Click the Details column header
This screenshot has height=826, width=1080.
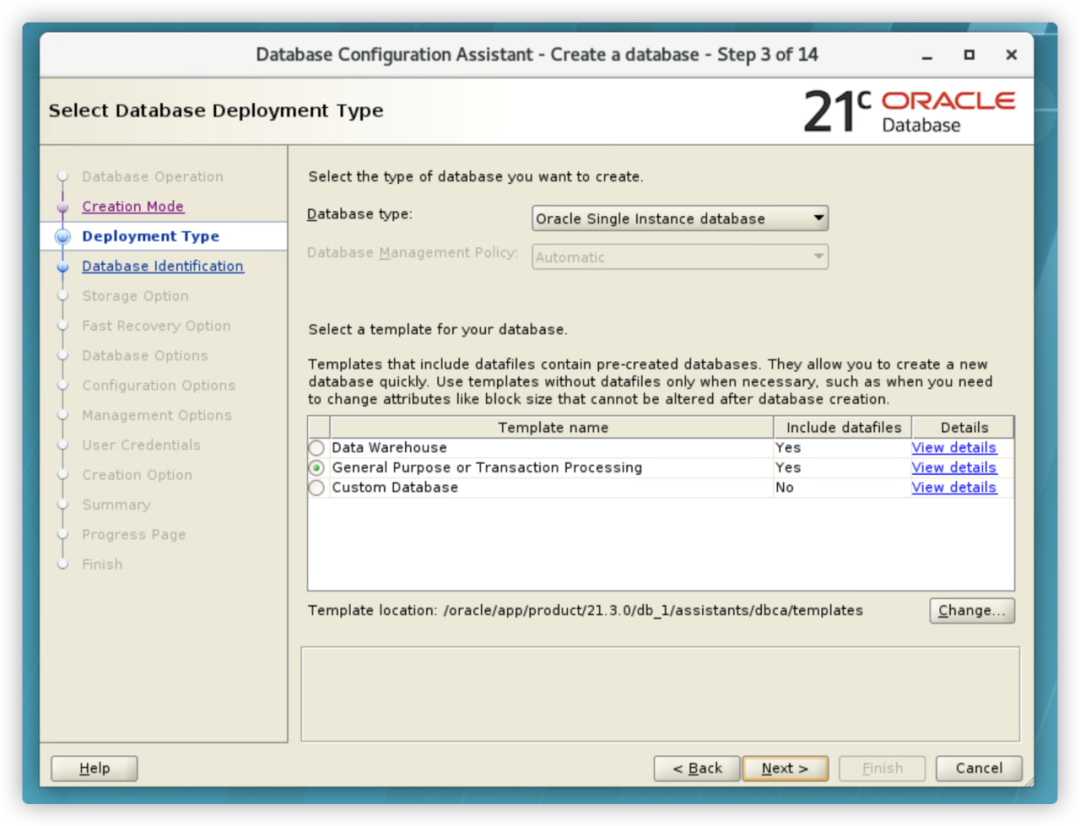pyautogui.click(x=964, y=427)
